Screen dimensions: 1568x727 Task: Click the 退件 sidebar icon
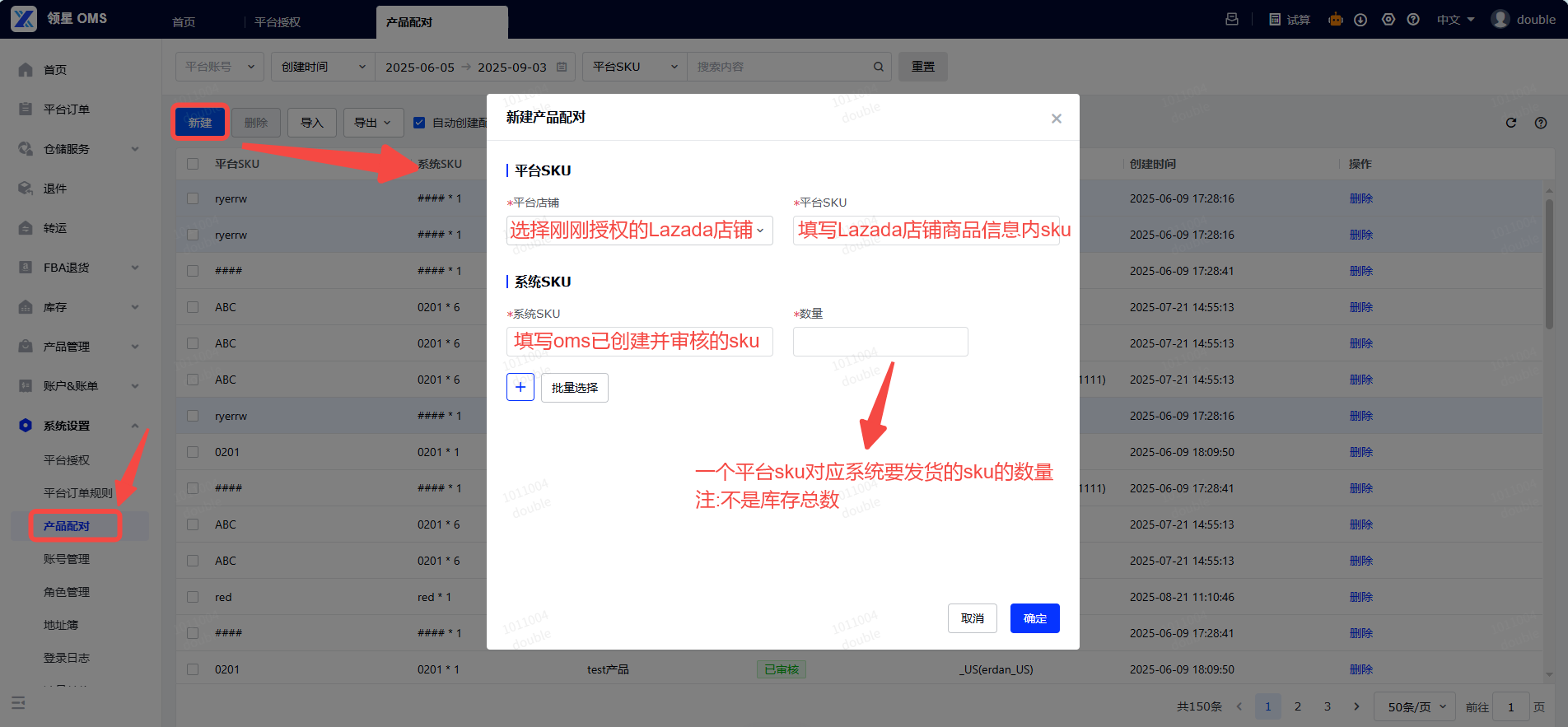coord(26,189)
